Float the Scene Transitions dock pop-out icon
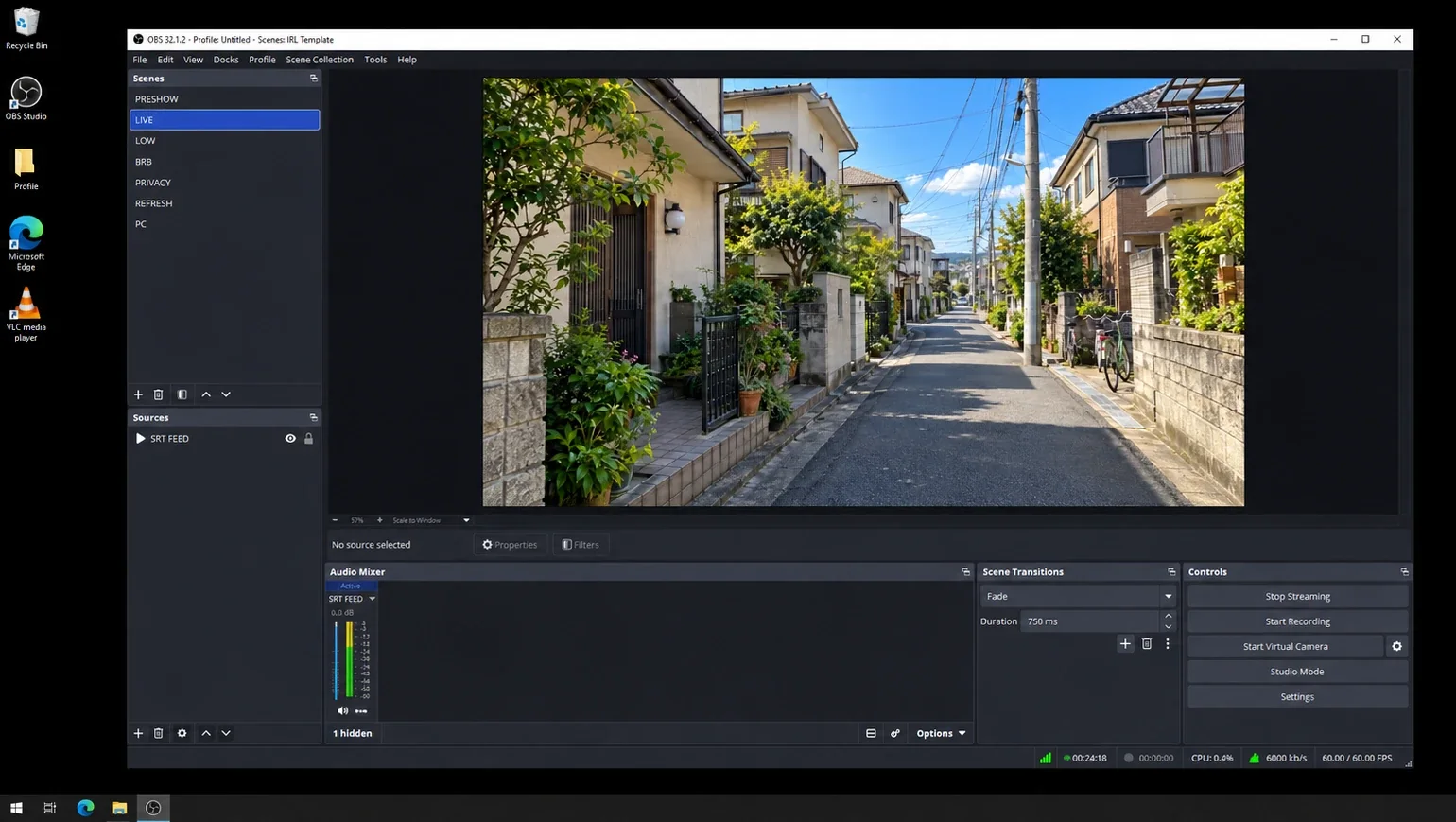The image size is (1456, 822). coord(1172,572)
